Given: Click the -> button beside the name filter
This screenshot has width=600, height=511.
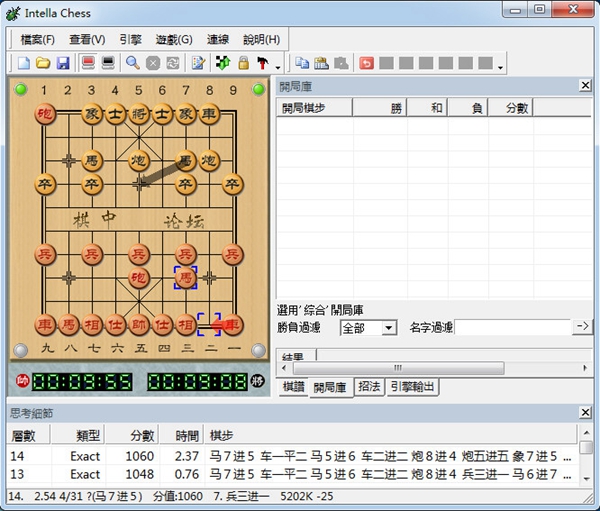Looking at the screenshot, I should point(582,326).
